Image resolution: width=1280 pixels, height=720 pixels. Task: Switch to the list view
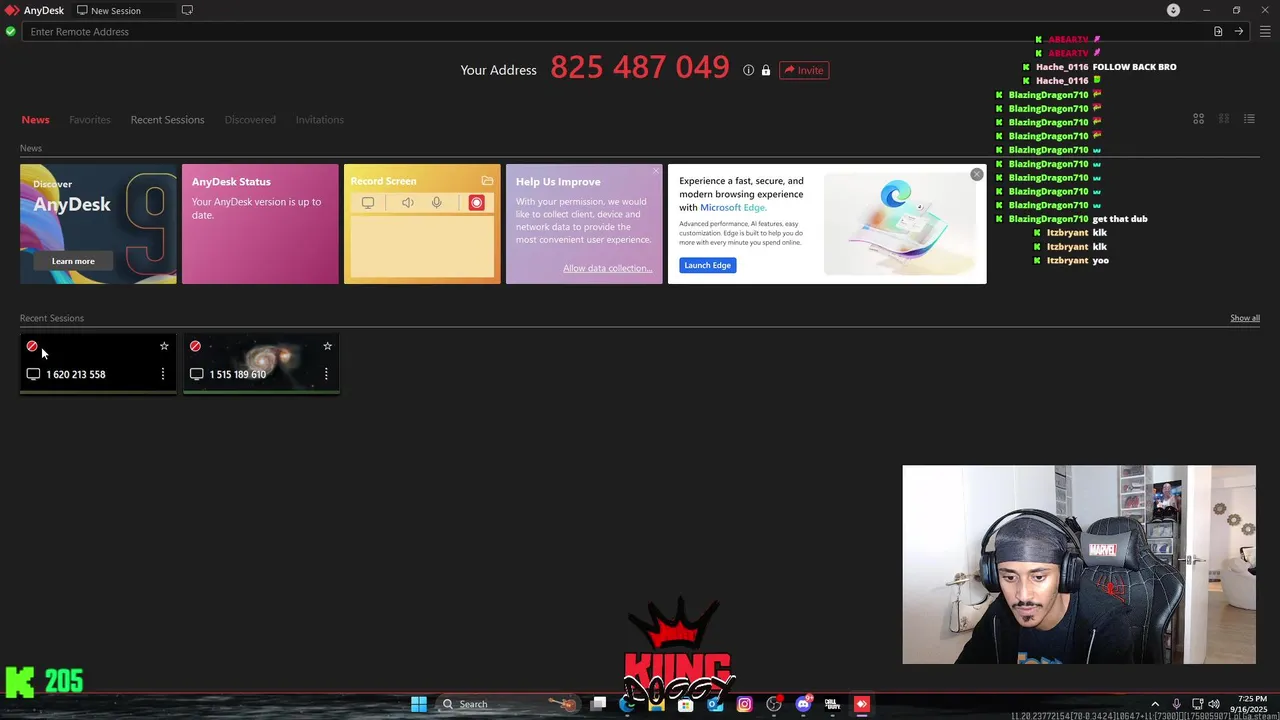pos(1249,119)
